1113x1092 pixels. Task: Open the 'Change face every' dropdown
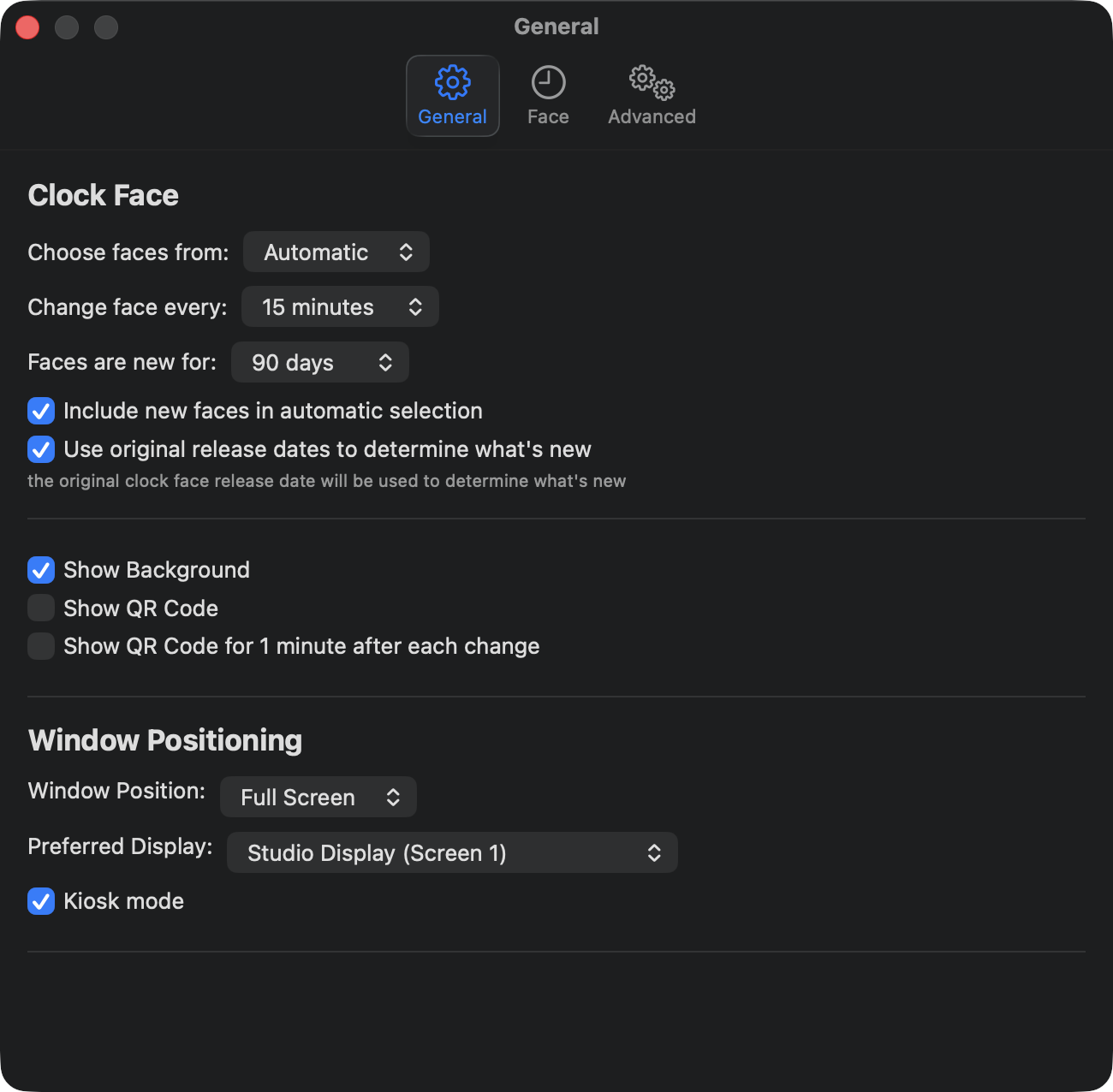[x=339, y=306]
